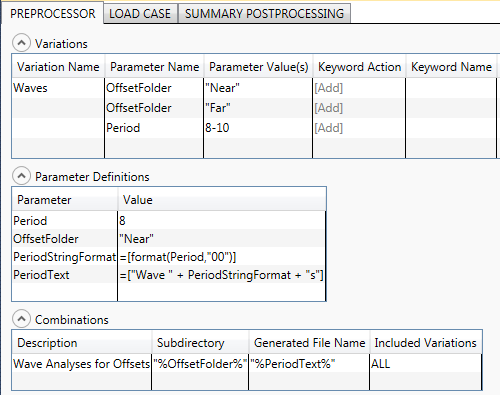Click the Parameter Value(s) column header
Screen dimensions: 500x395
point(258,67)
